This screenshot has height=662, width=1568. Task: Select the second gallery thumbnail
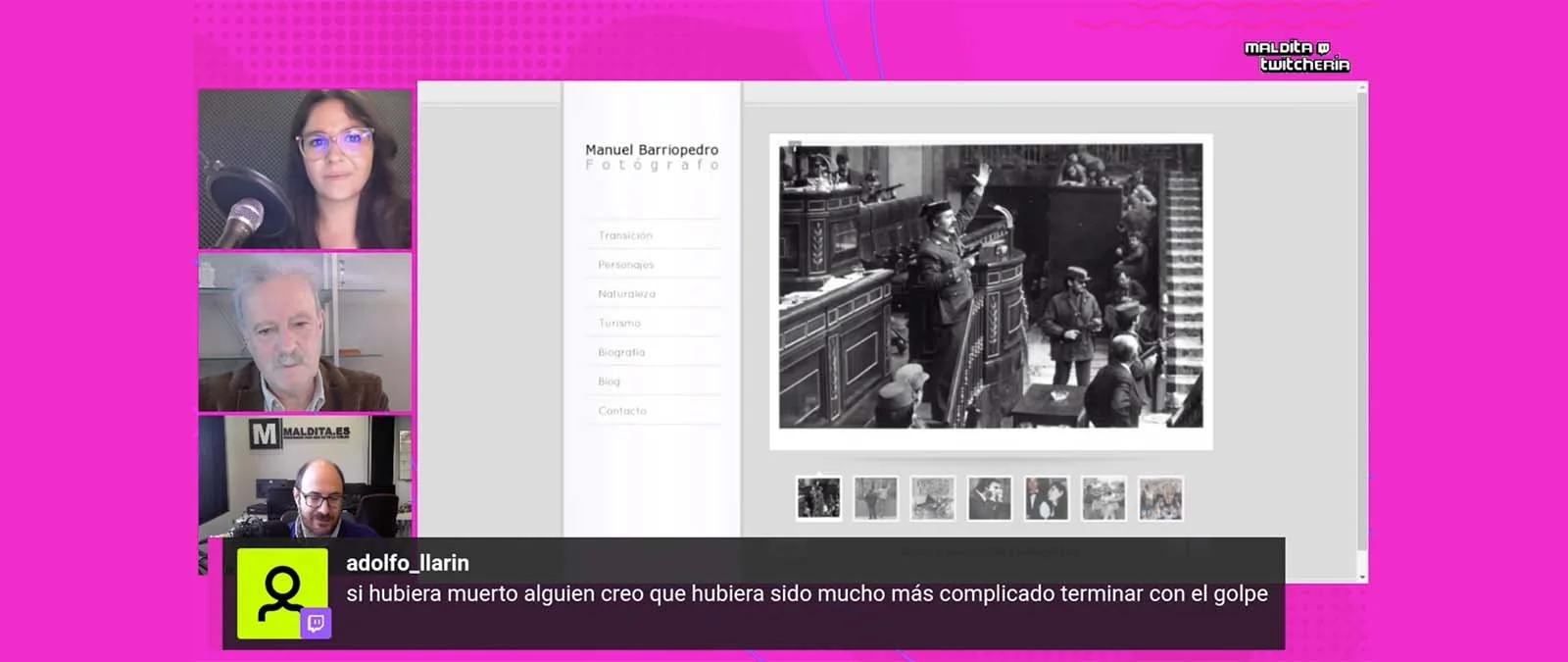pyautogui.click(x=875, y=498)
